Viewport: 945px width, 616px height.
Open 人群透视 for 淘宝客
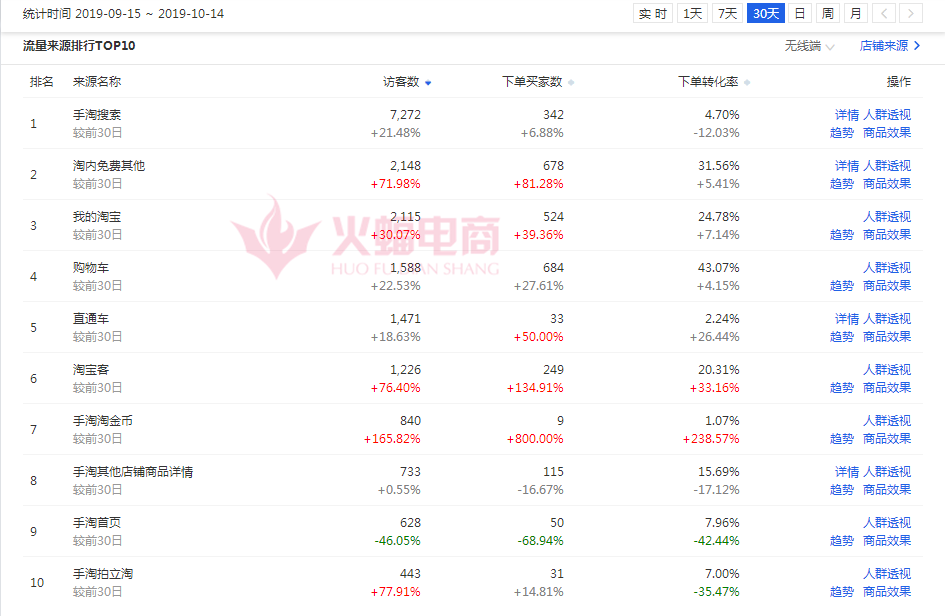[887, 369]
